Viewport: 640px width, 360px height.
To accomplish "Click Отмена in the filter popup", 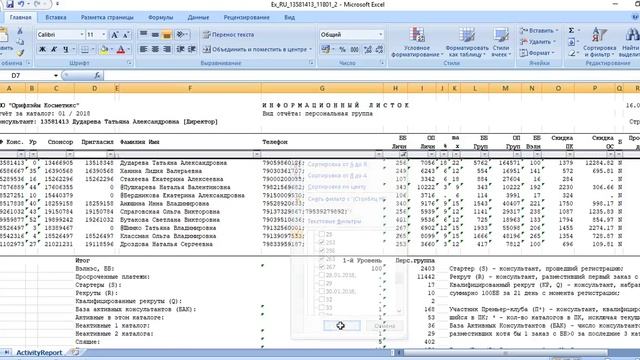I will pyautogui.click(x=384, y=325).
